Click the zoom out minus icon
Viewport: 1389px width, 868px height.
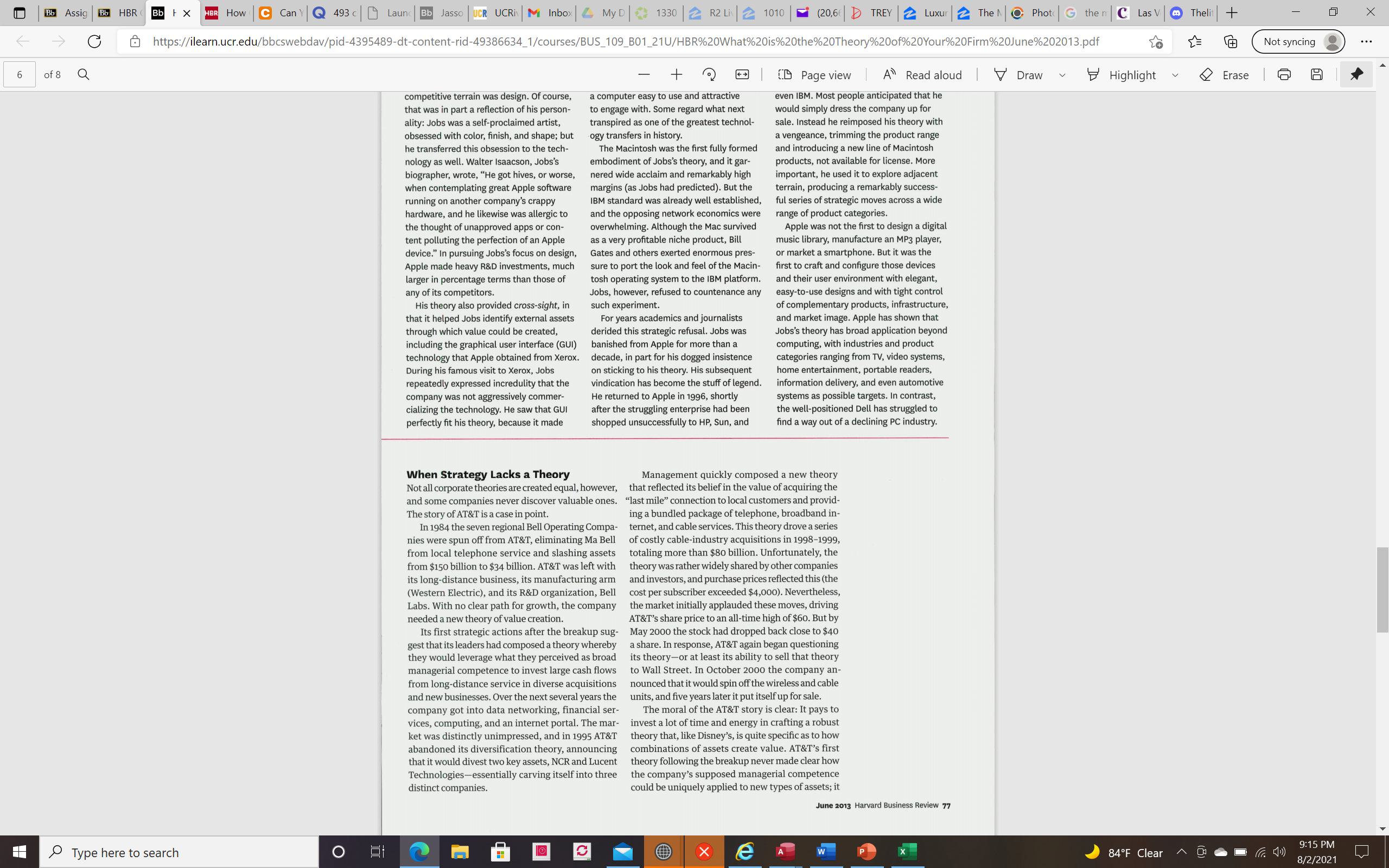coord(643,75)
